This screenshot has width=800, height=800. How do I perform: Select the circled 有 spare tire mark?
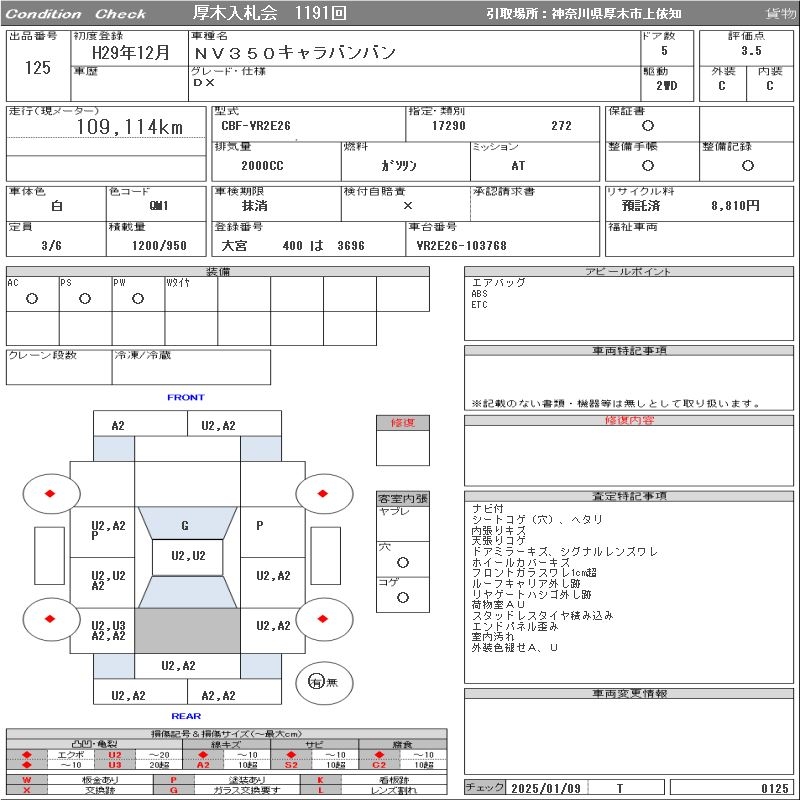click(x=316, y=682)
